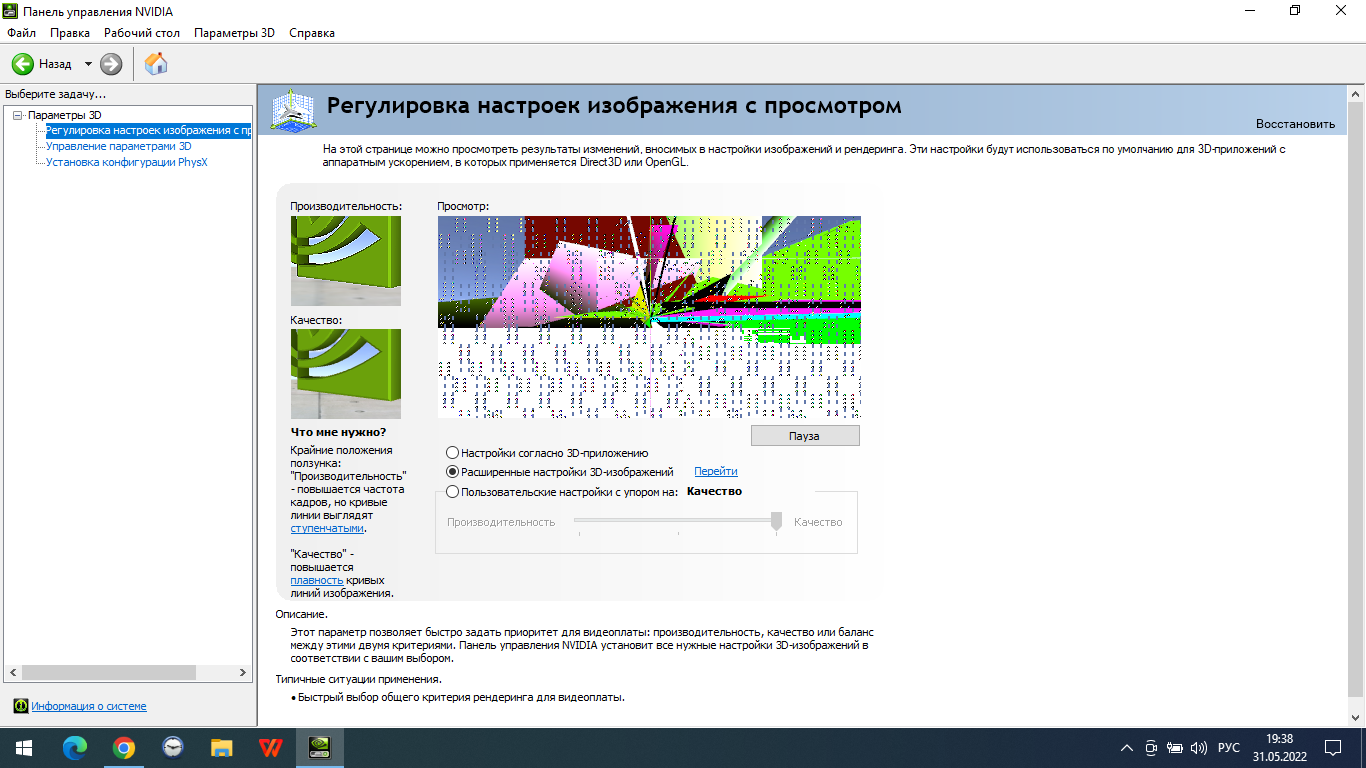This screenshot has width=1366, height=768.
Task: Open File Explorer from the taskbar
Action: [x=222, y=748]
